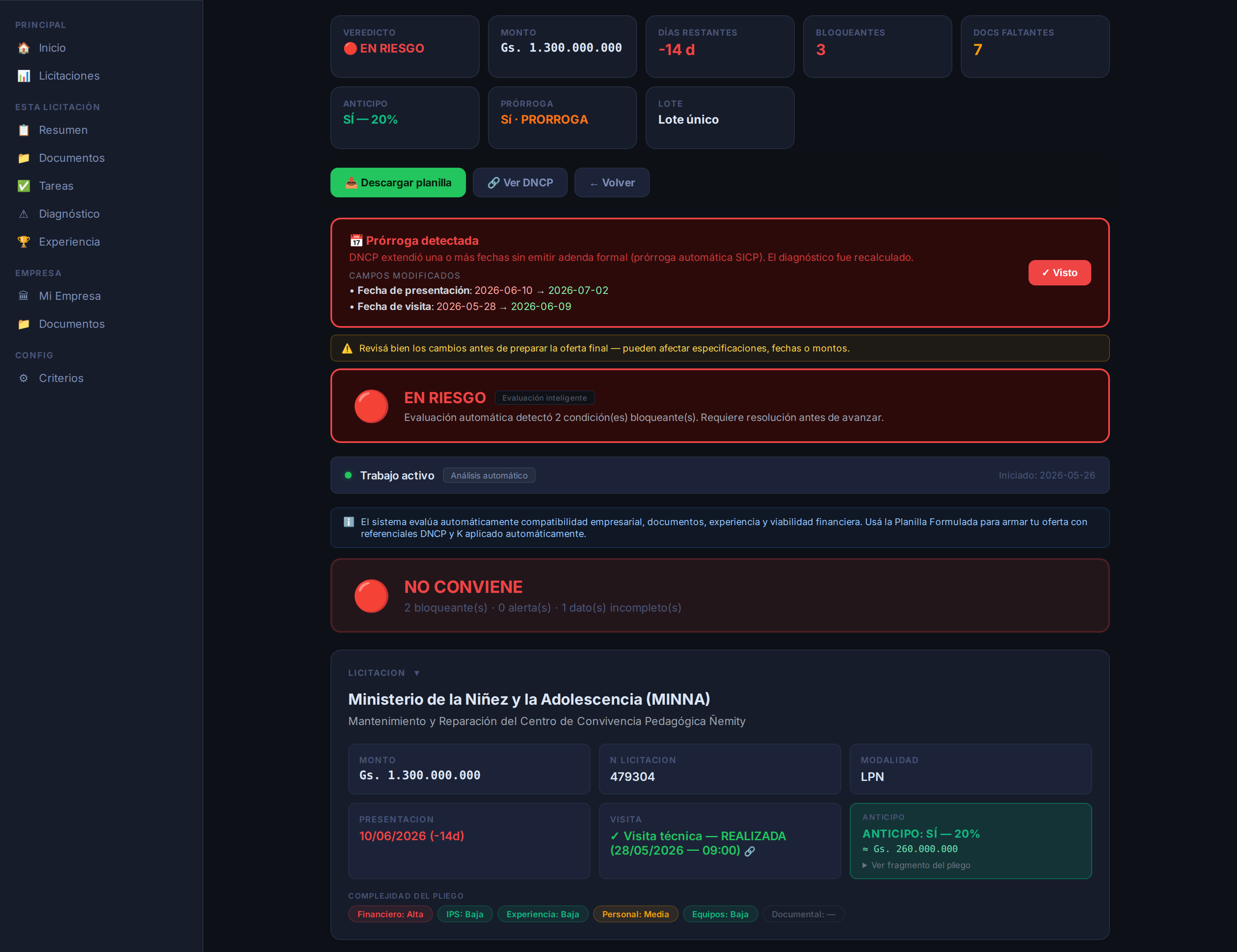
Task: Click the info icon in the blue system notice
Action: pyautogui.click(x=349, y=522)
